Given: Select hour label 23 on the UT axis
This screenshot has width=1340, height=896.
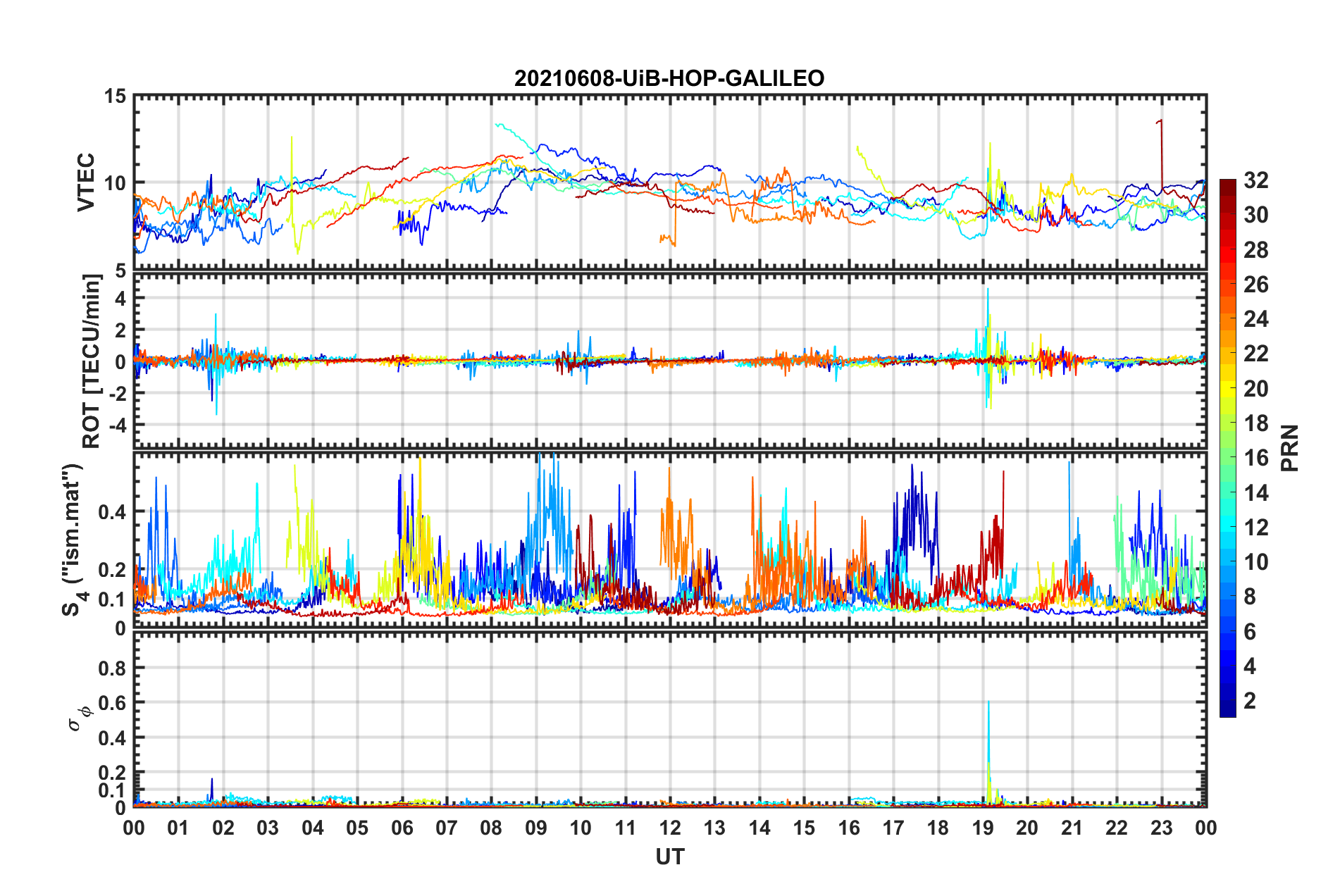Looking at the screenshot, I should click(1162, 828).
